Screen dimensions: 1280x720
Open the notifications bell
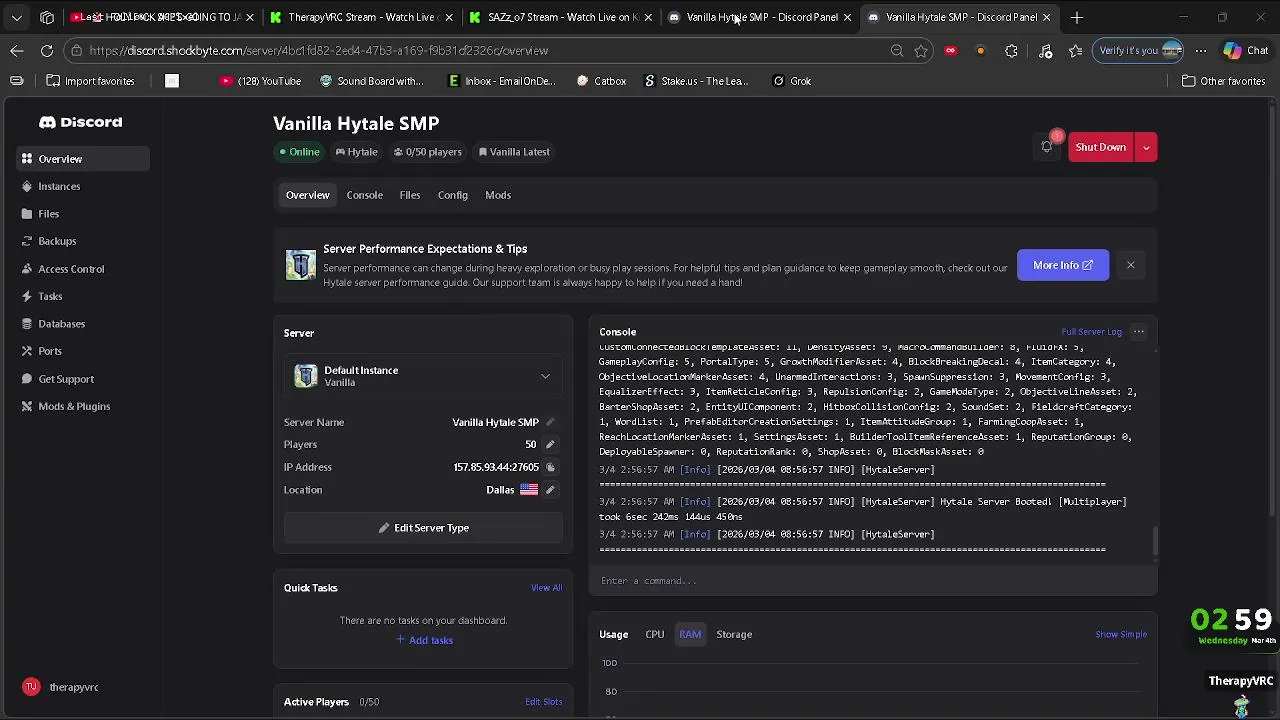point(1047,147)
